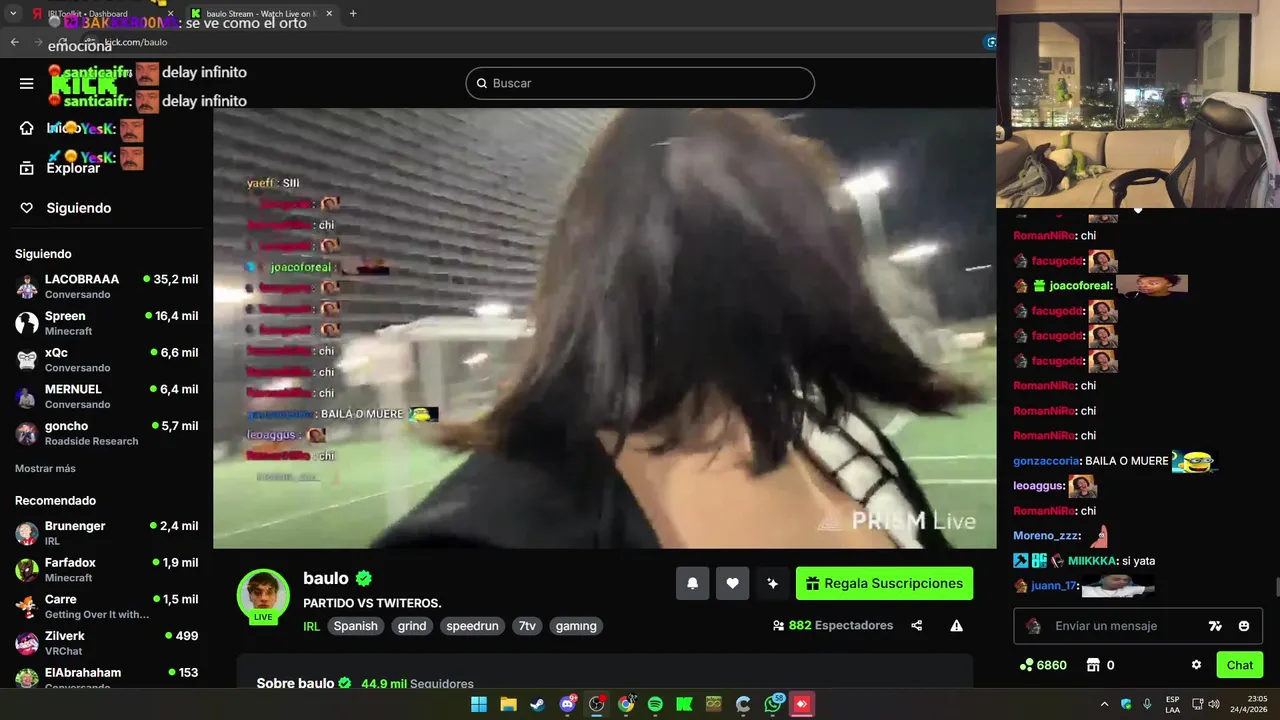Click baulo's live avatar below the video
This screenshot has height=720, width=1280.
[263, 596]
